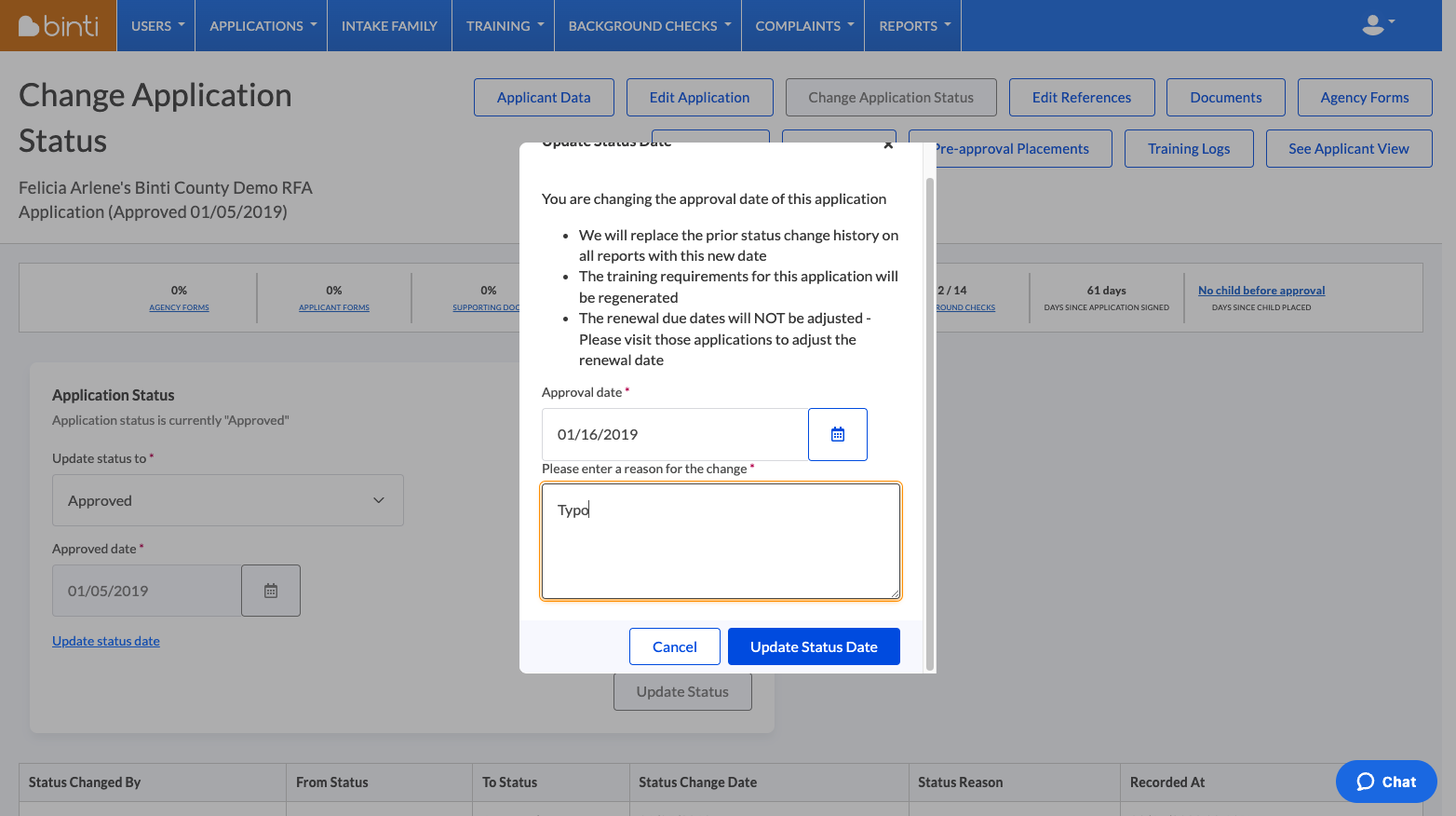The height and width of the screenshot is (816, 1456).
Task: Click See Applicant View
Action: coord(1349,149)
